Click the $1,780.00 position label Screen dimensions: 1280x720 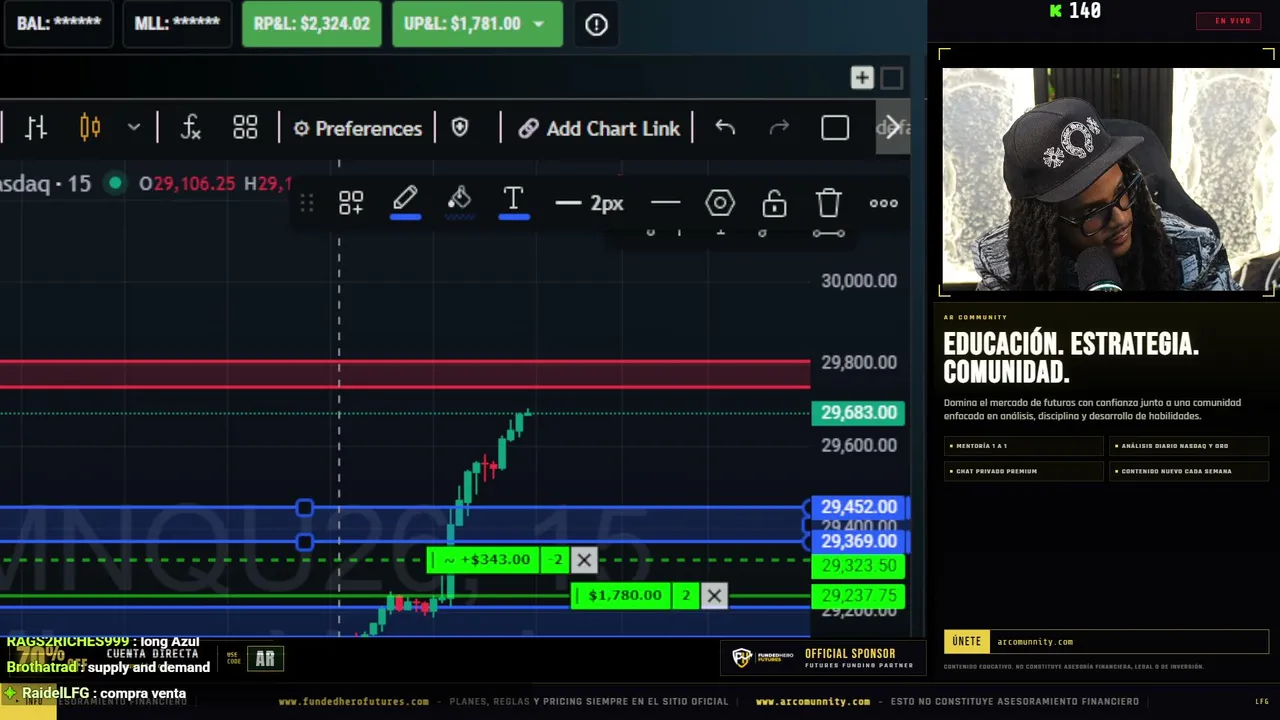[x=621, y=596]
